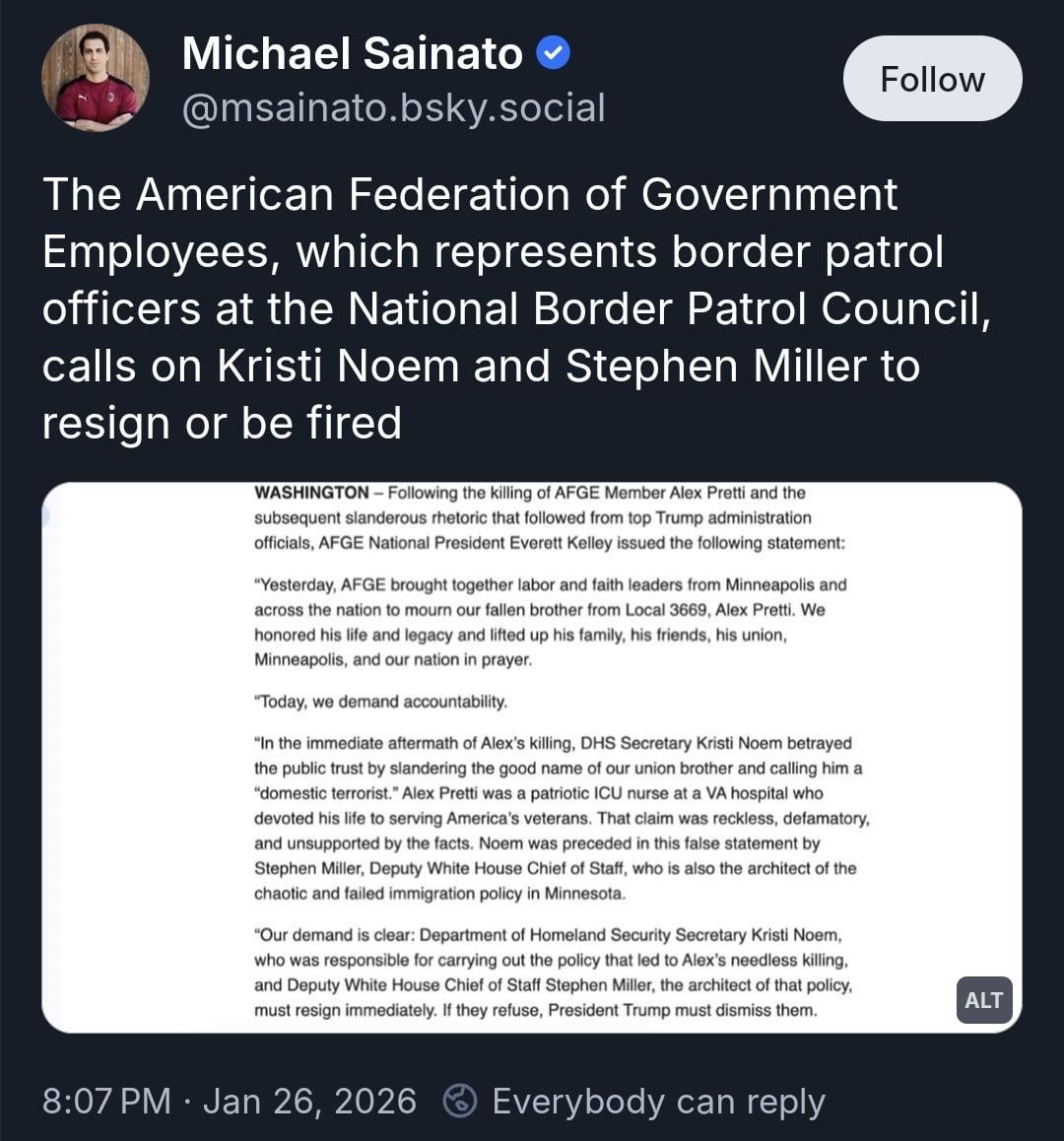Follow Michael Sainato
Image resolution: width=1064 pixels, height=1141 pixels.
[932, 79]
